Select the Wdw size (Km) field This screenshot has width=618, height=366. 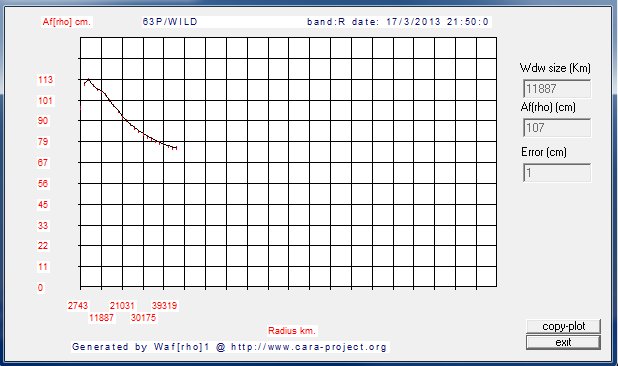pos(557,89)
